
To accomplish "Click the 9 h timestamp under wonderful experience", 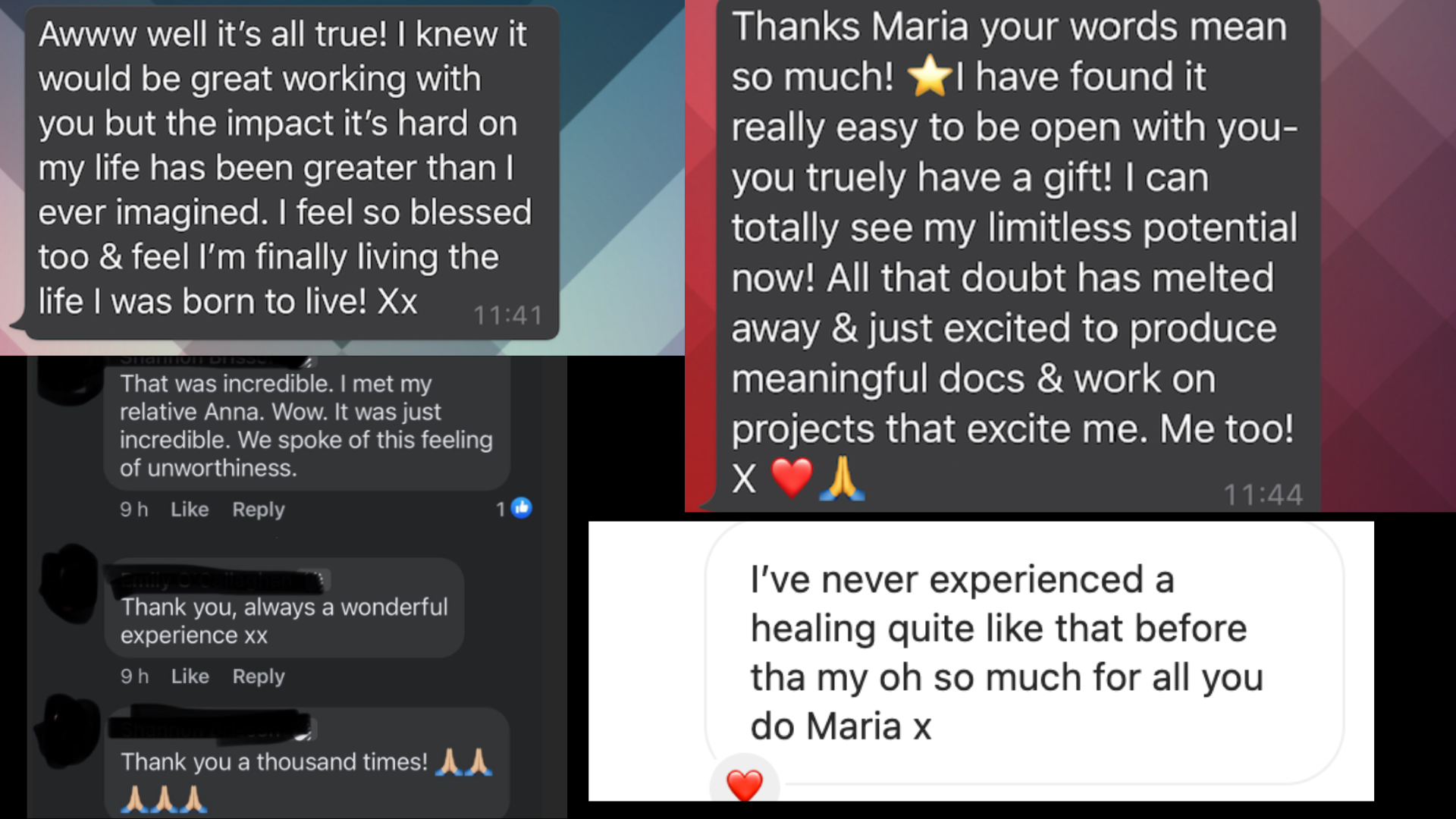I will (134, 676).
